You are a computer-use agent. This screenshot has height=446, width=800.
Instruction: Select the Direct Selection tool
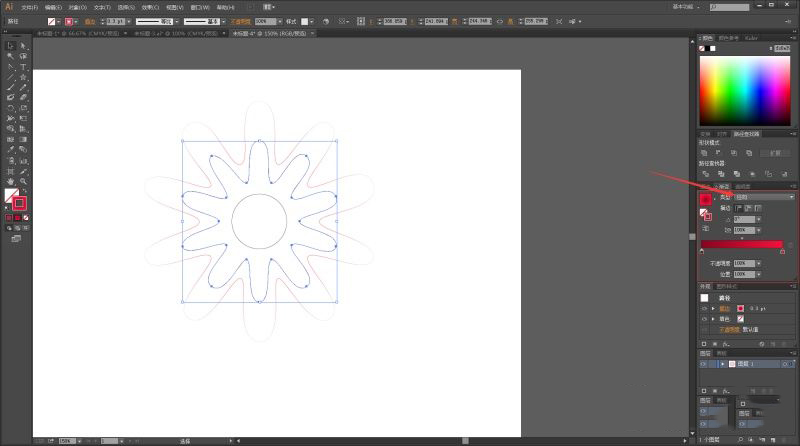[x=23, y=45]
